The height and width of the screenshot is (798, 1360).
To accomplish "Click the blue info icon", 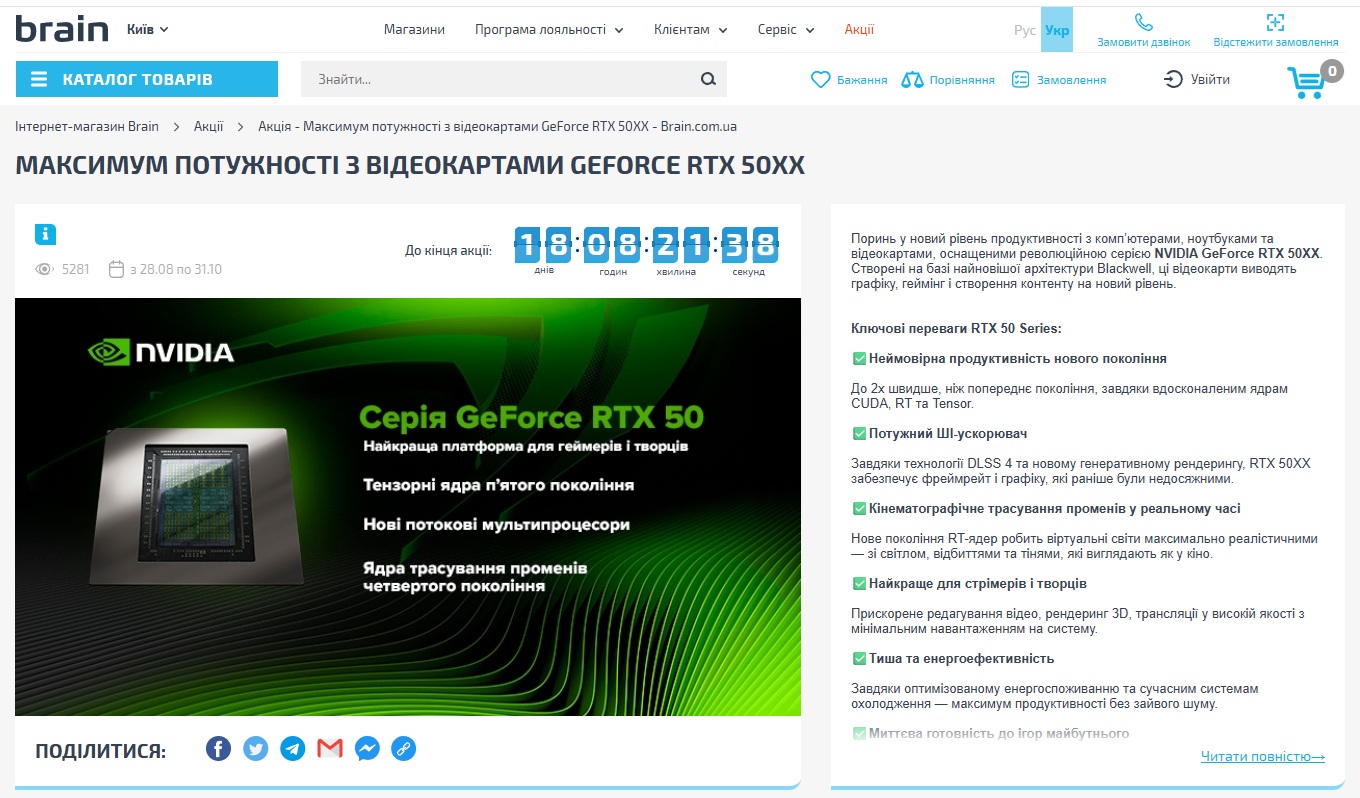I will point(45,234).
